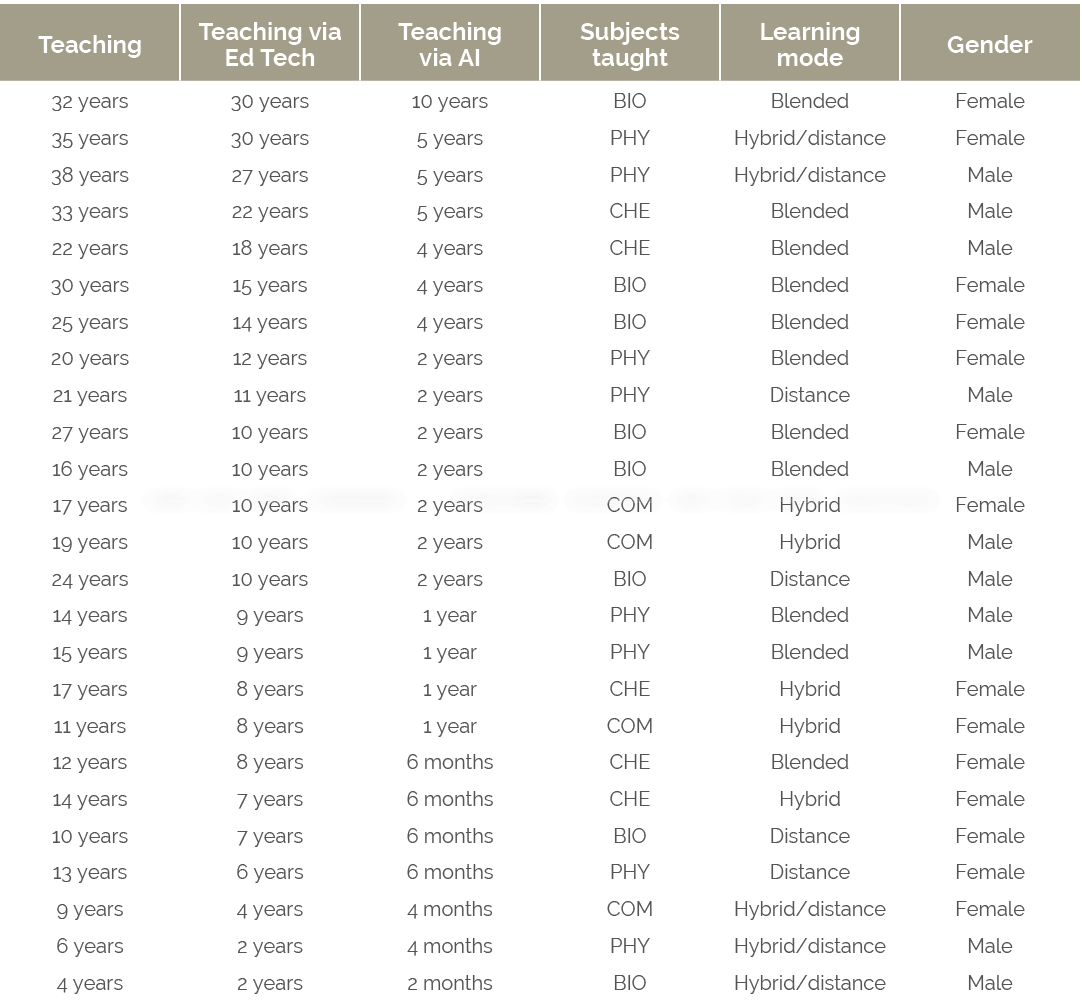
Task: Select the COM subject beside 19 years
Action: tap(629, 541)
